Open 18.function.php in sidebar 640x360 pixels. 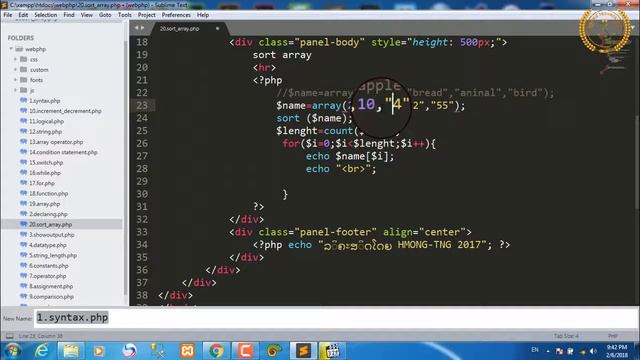48,193
